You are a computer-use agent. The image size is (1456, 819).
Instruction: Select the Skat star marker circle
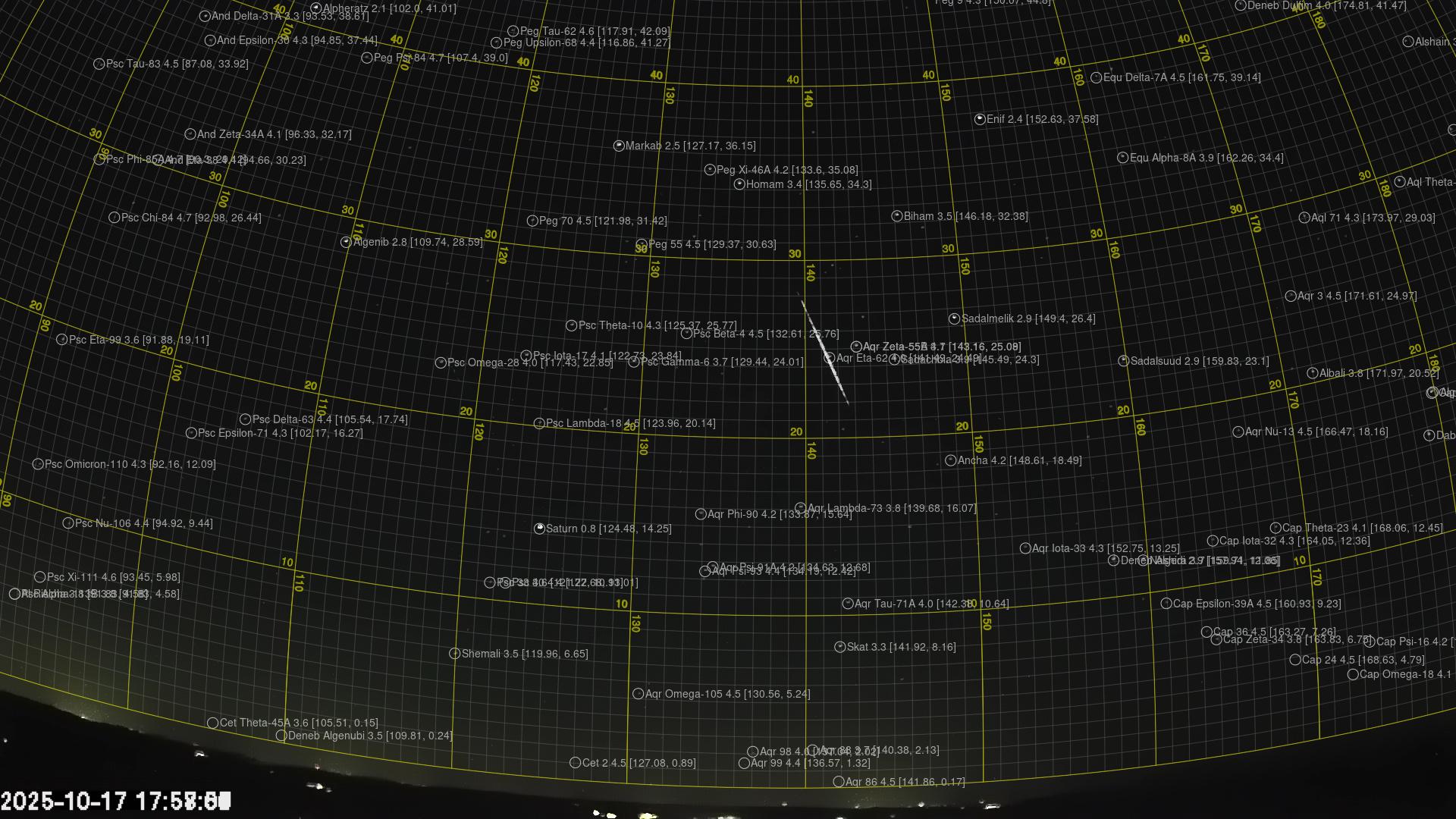(x=840, y=647)
